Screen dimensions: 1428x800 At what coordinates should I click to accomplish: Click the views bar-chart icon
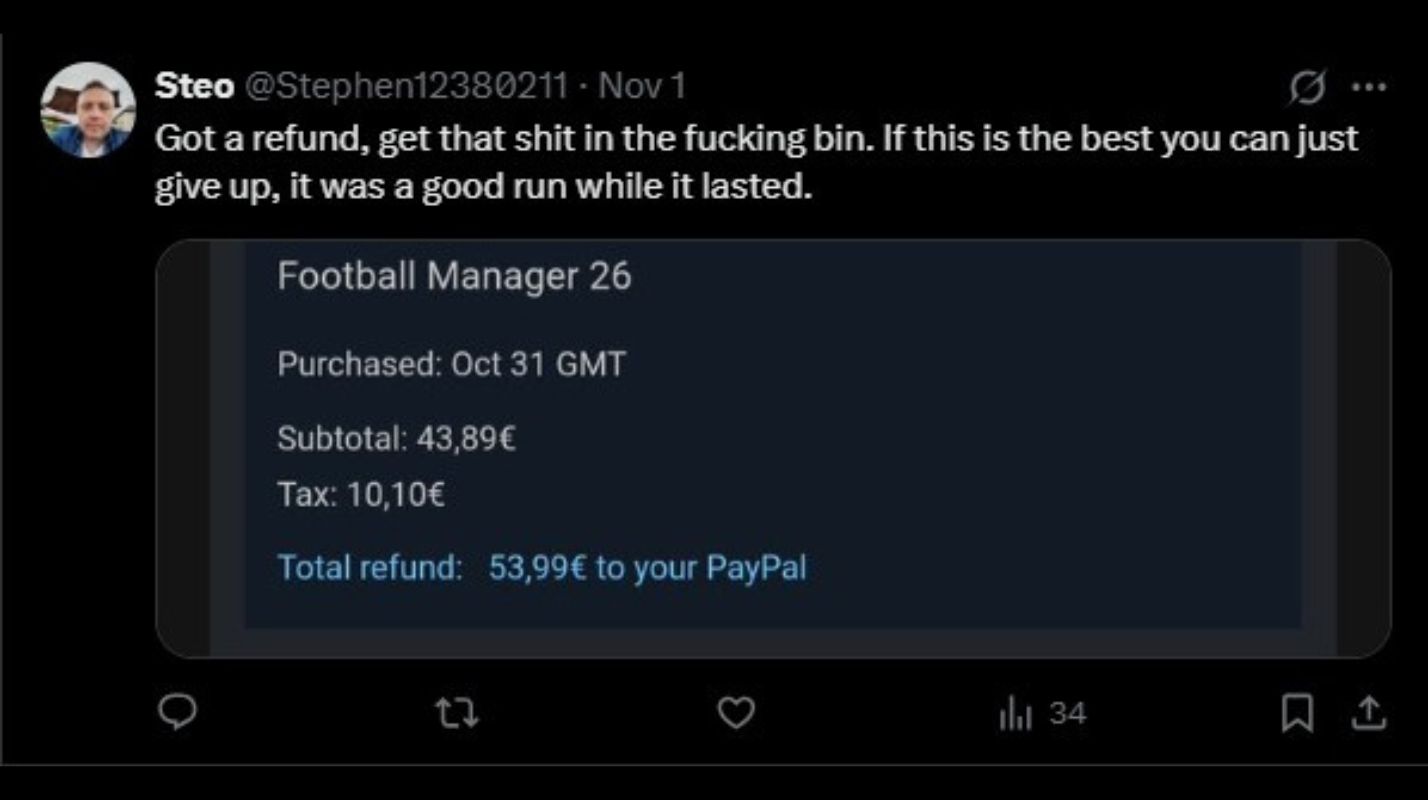tap(1014, 713)
